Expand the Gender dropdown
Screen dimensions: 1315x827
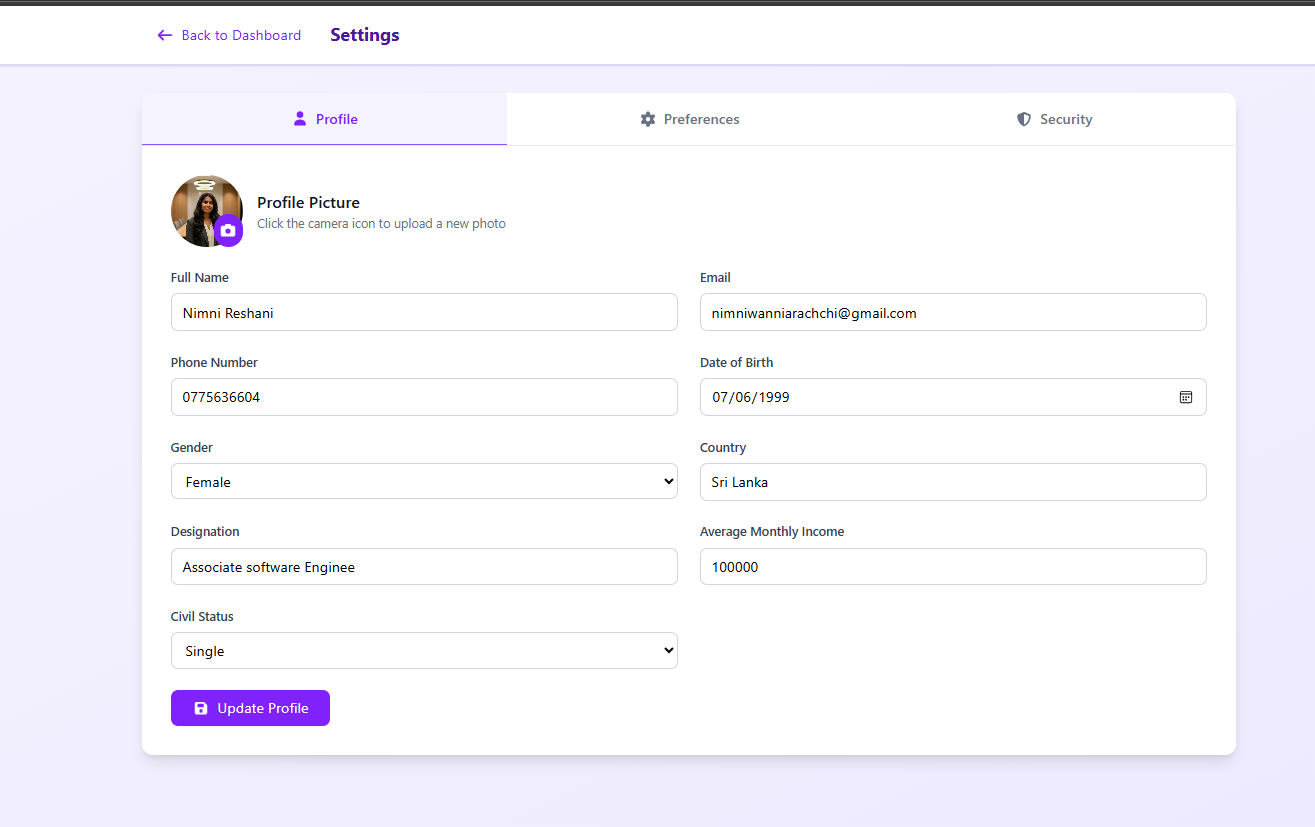pyautogui.click(x=424, y=482)
